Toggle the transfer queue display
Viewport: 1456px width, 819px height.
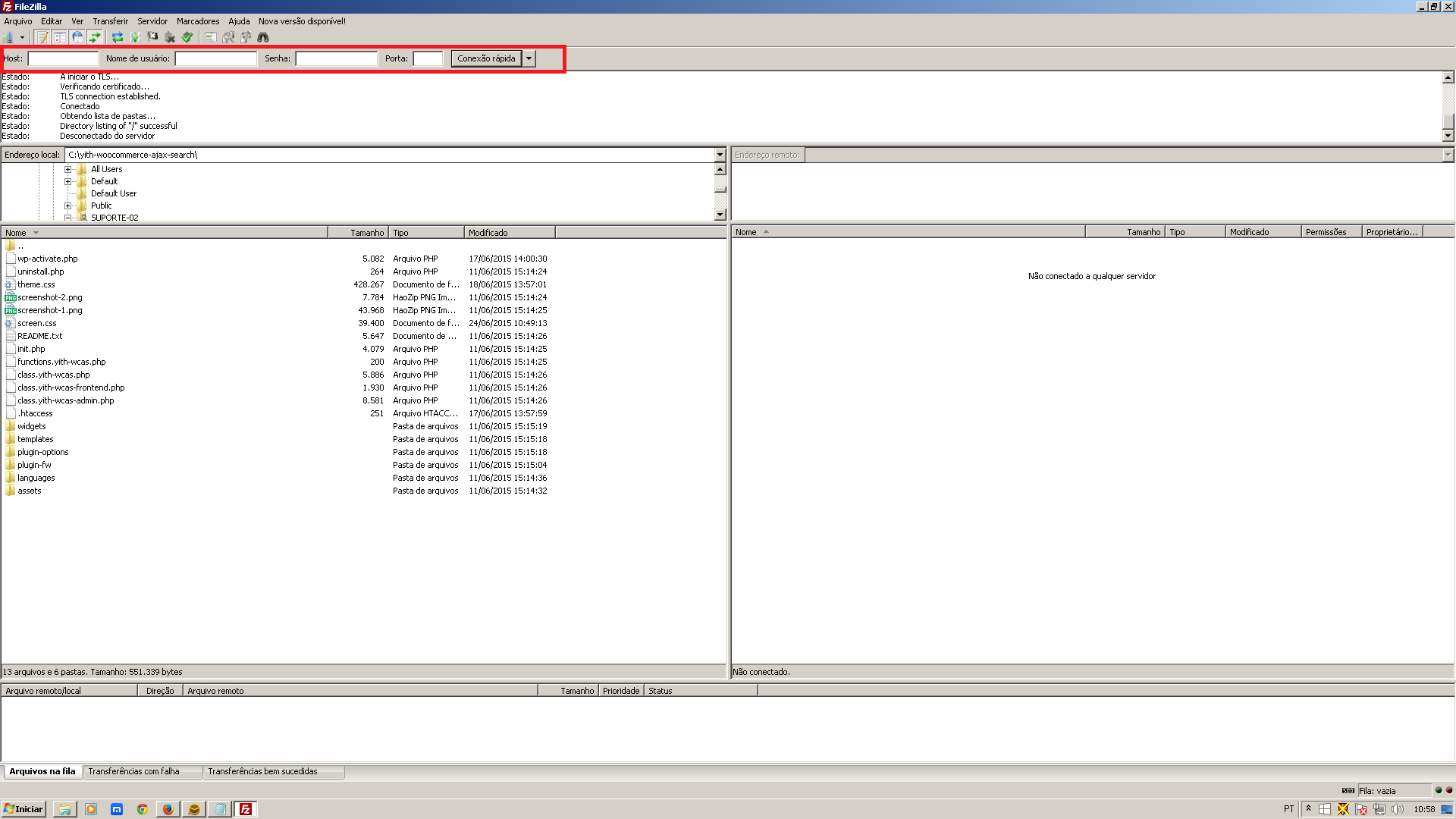point(95,37)
